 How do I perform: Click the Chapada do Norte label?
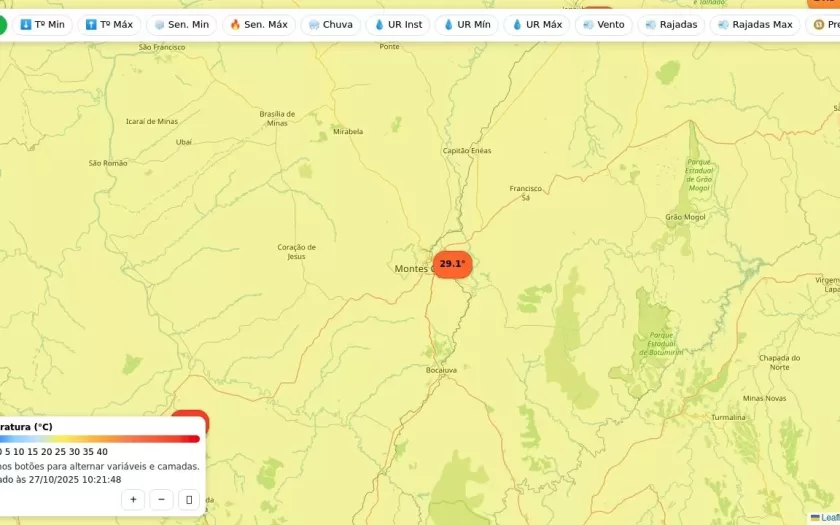(779, 363)
